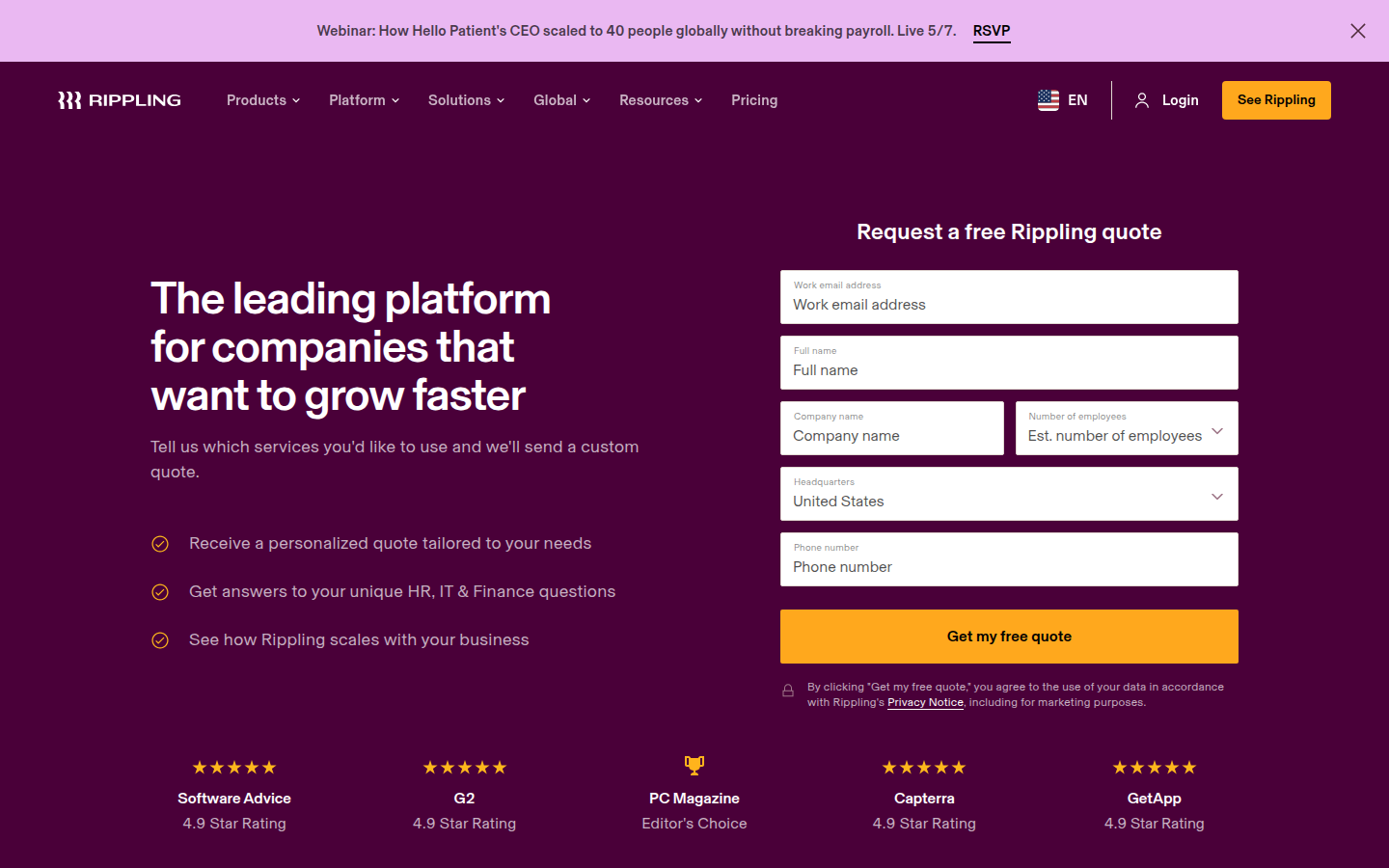Click the PC Magazine trophy icon

pos(694,766)
